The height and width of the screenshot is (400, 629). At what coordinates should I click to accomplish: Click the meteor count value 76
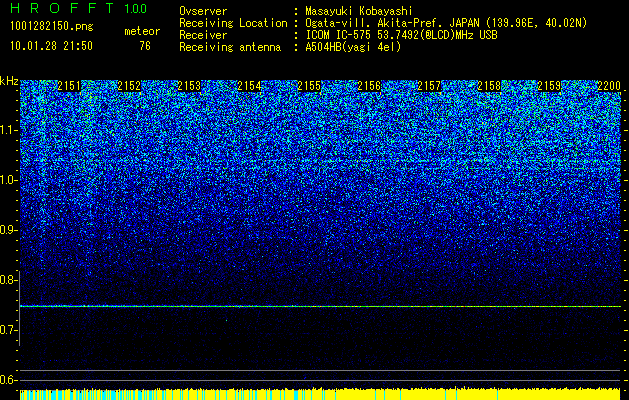click(x=145, y=46)
